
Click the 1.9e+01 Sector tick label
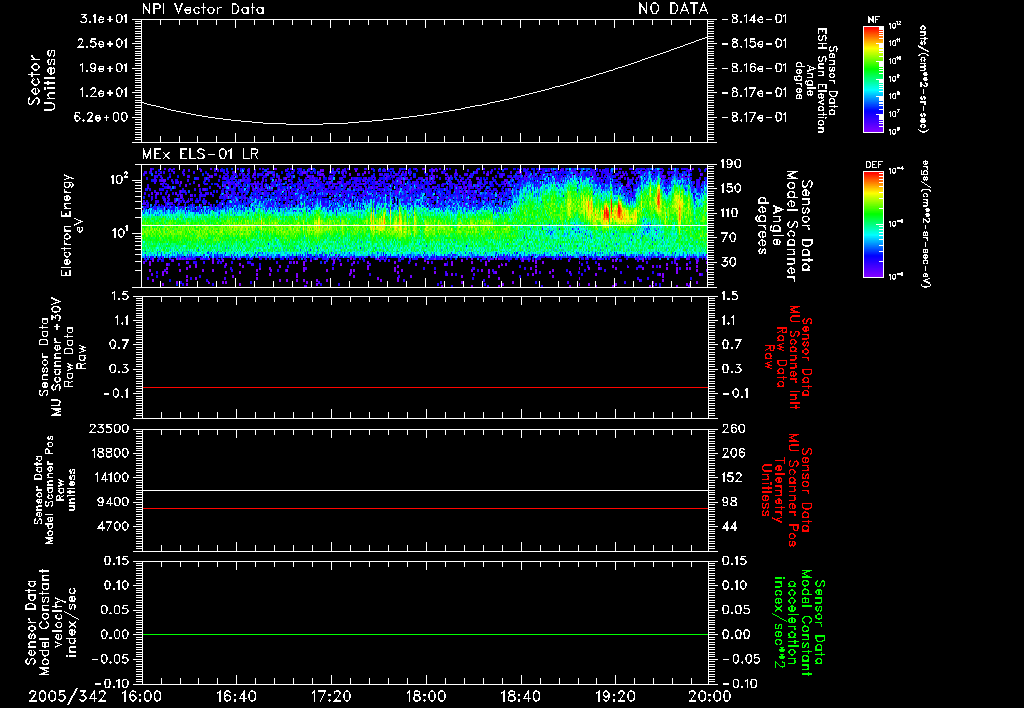(104, 68)
